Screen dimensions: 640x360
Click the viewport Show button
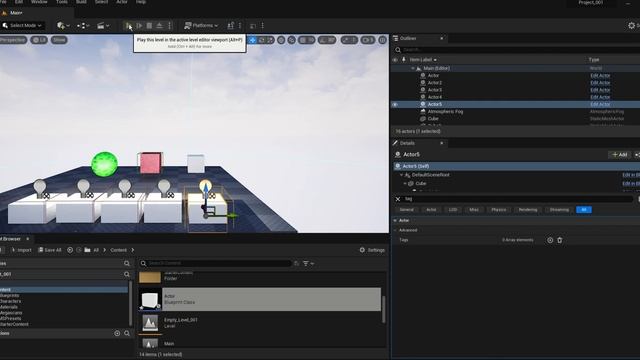coord(59,40)
